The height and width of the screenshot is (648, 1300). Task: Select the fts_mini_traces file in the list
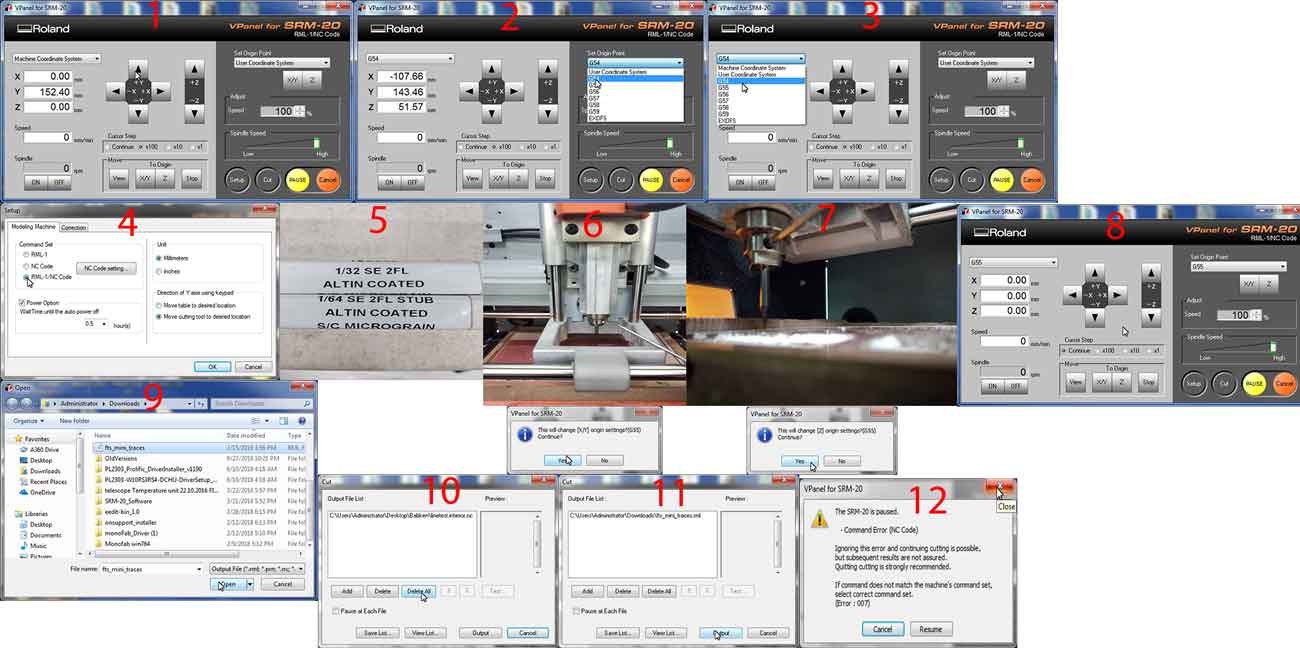coord(197,448)
